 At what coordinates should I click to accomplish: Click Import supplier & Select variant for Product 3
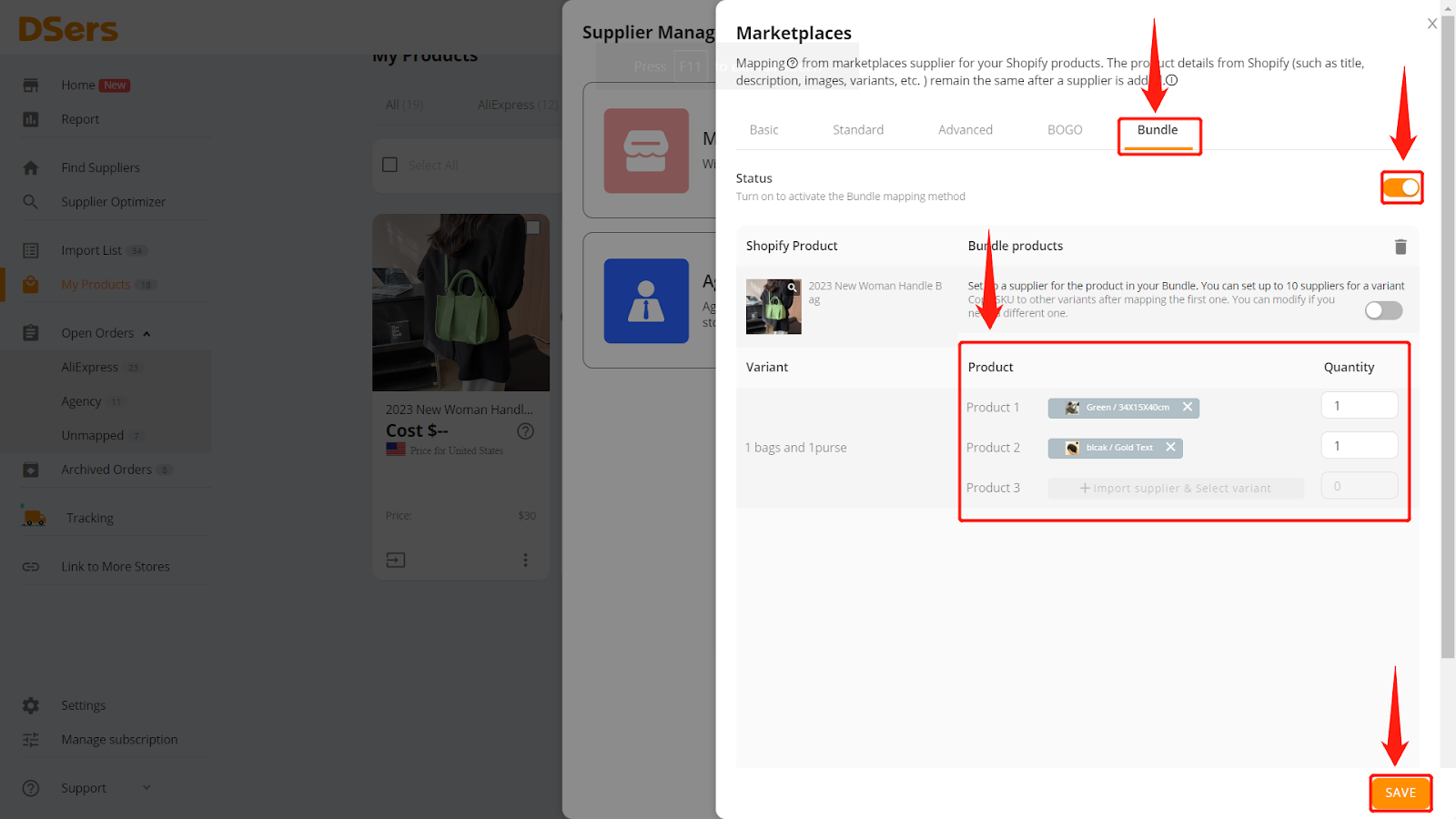point(1176,488)
